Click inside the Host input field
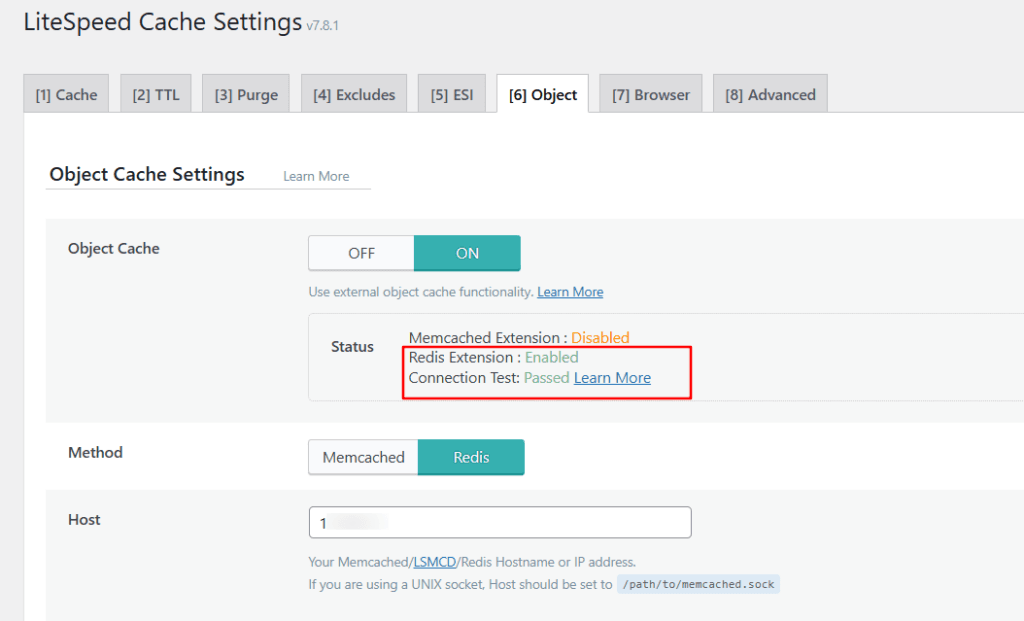This screenshot has width=1024, height=621. click(500, 522)
